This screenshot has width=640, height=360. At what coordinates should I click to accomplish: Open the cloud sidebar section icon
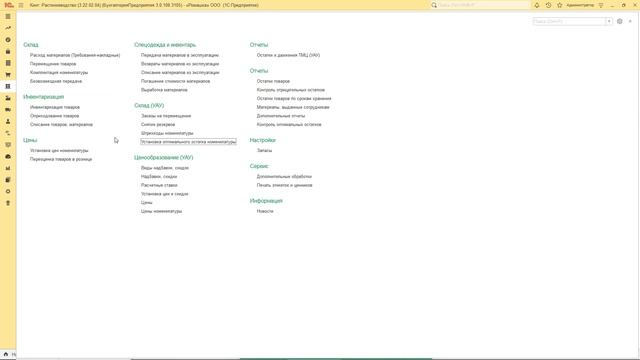coord(8,157)
